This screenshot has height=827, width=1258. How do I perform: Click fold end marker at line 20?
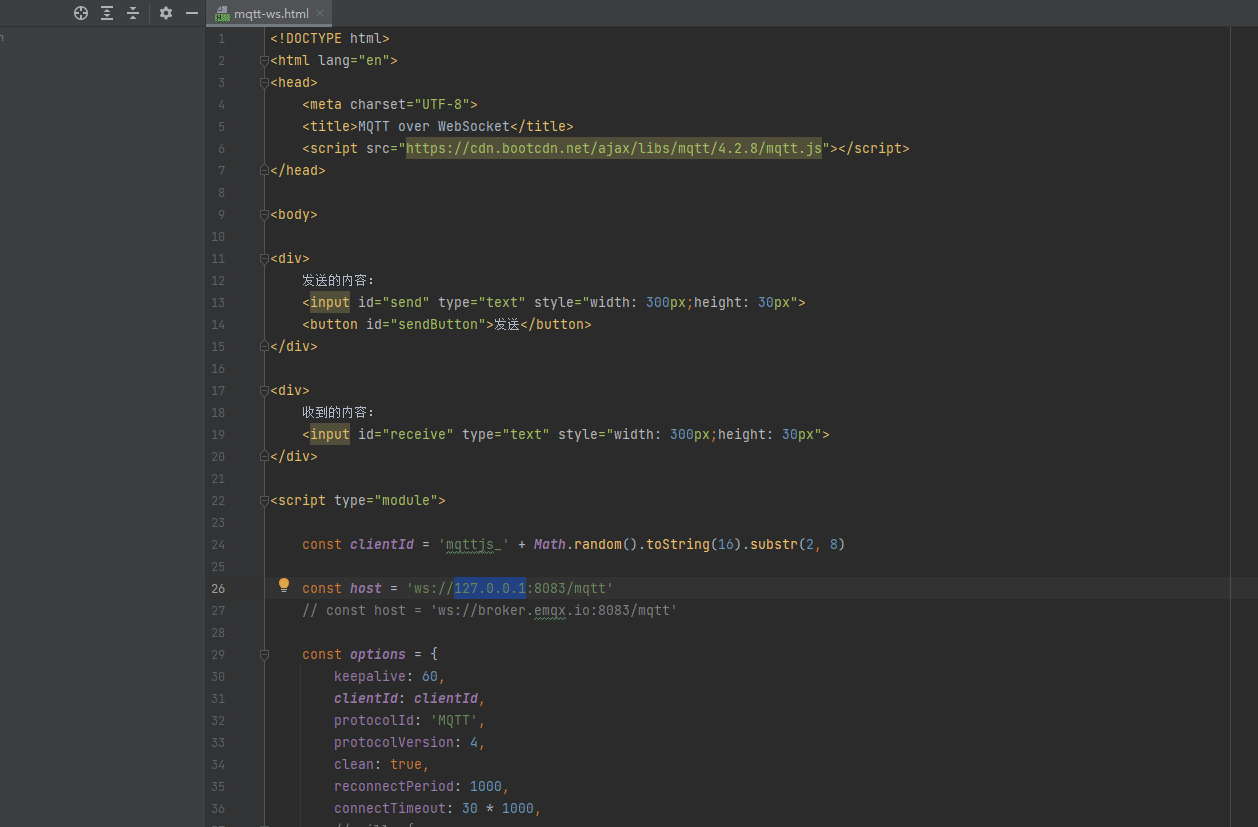click(x=264, y=457)
